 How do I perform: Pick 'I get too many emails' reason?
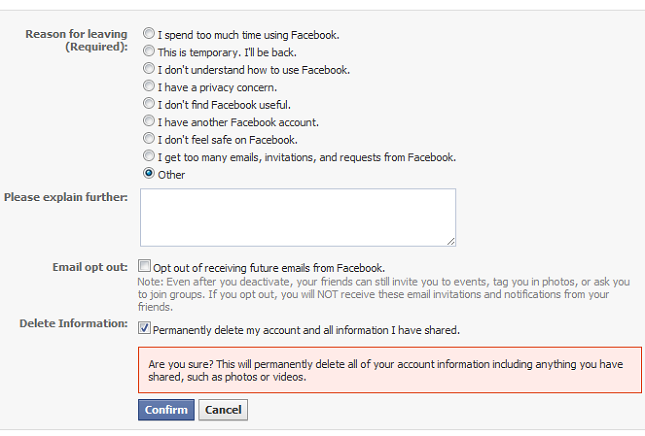click(149, 157)
